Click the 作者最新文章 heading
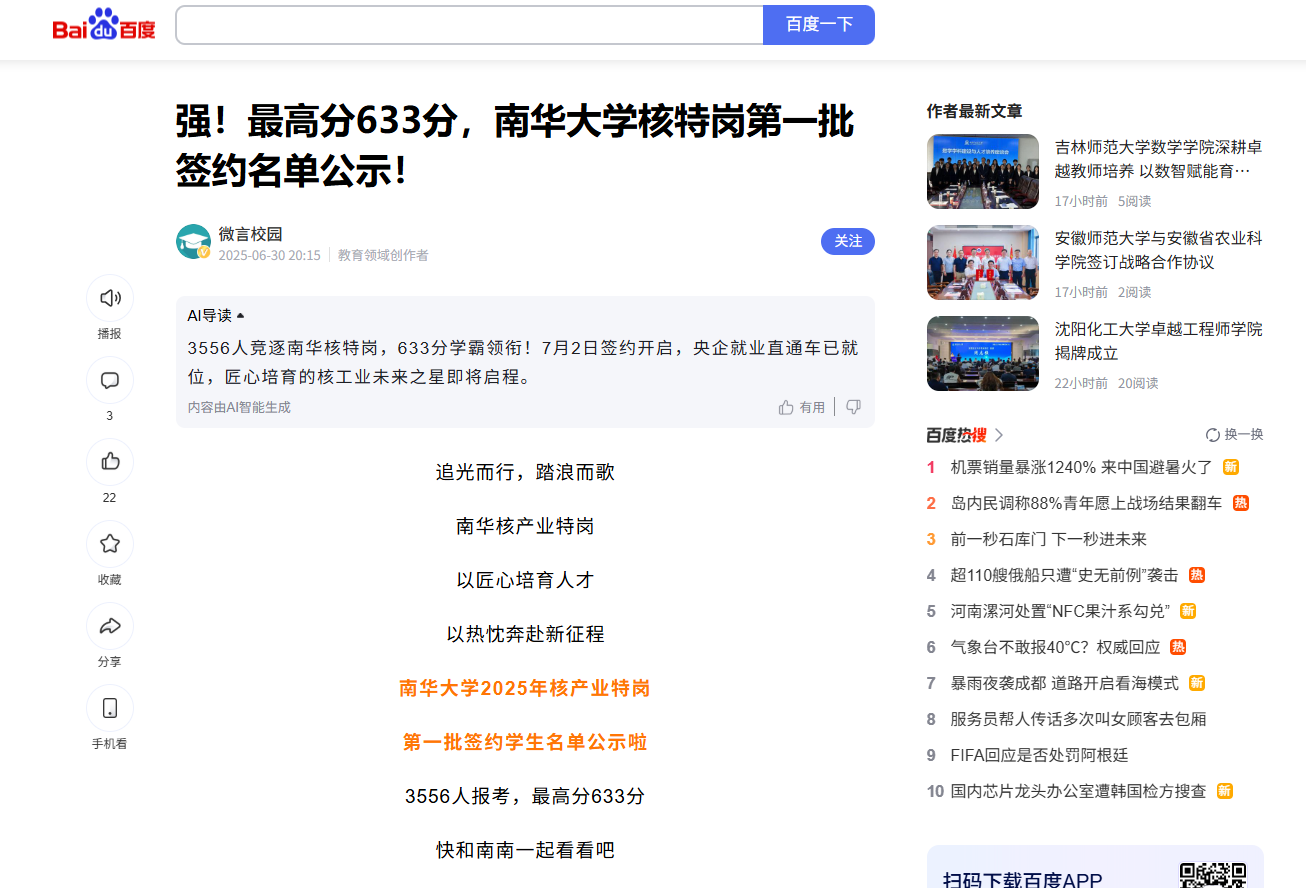 click(x=975, y=111)
